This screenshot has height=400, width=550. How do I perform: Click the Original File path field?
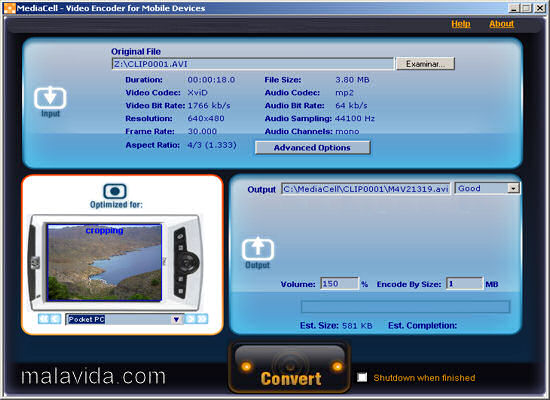(253, 64)
